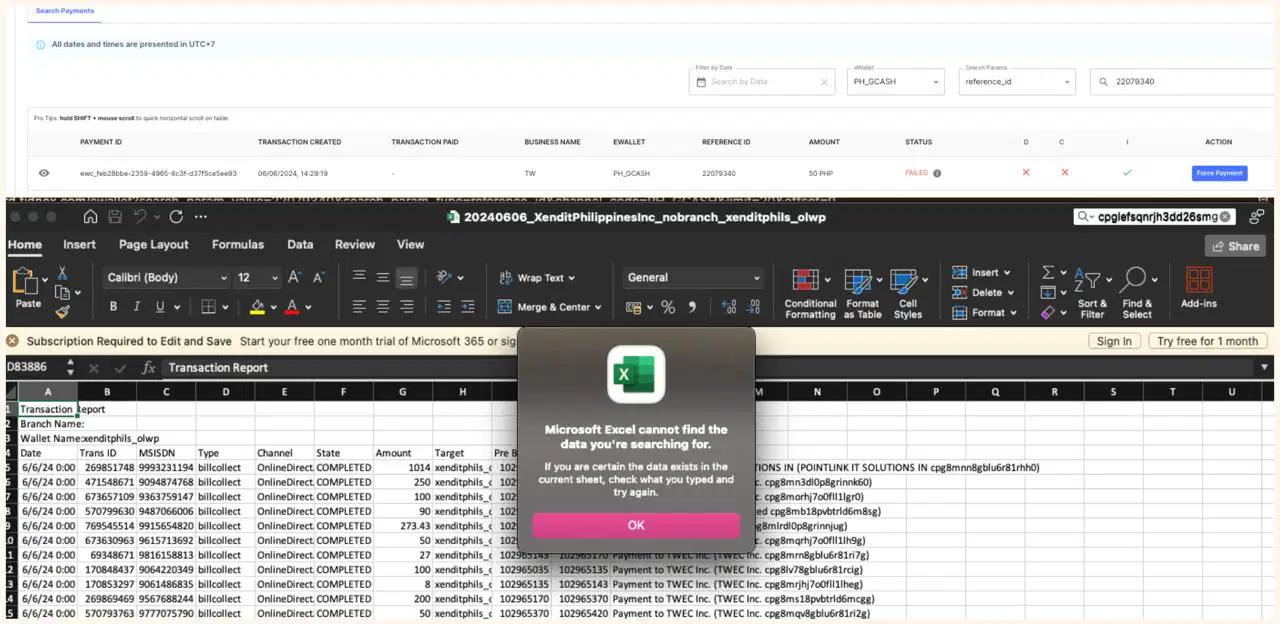Image resolution: width=1280 pixels, height=624 pixels.
Task: Click the Top Align icon
Action: [360, 277]
